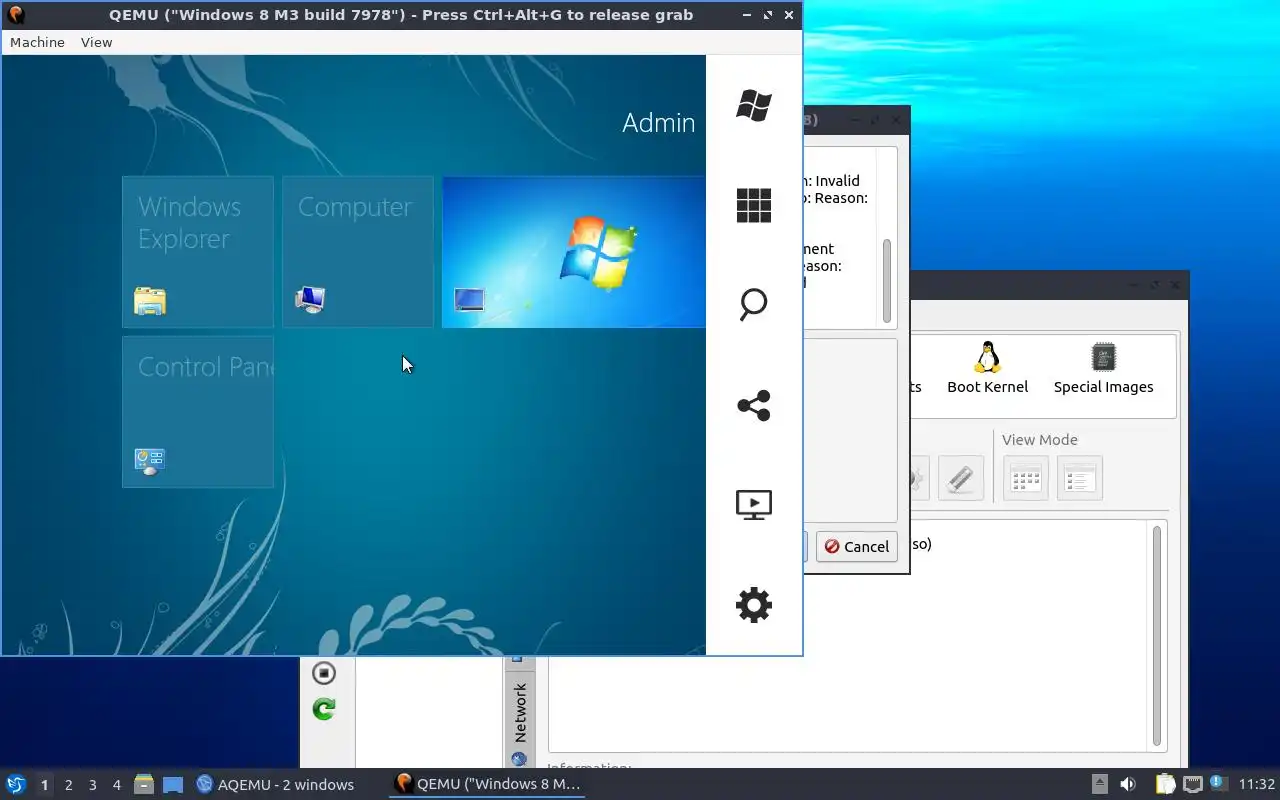
Task: Switch AQEMU view mode to list
Action: 1079,479
